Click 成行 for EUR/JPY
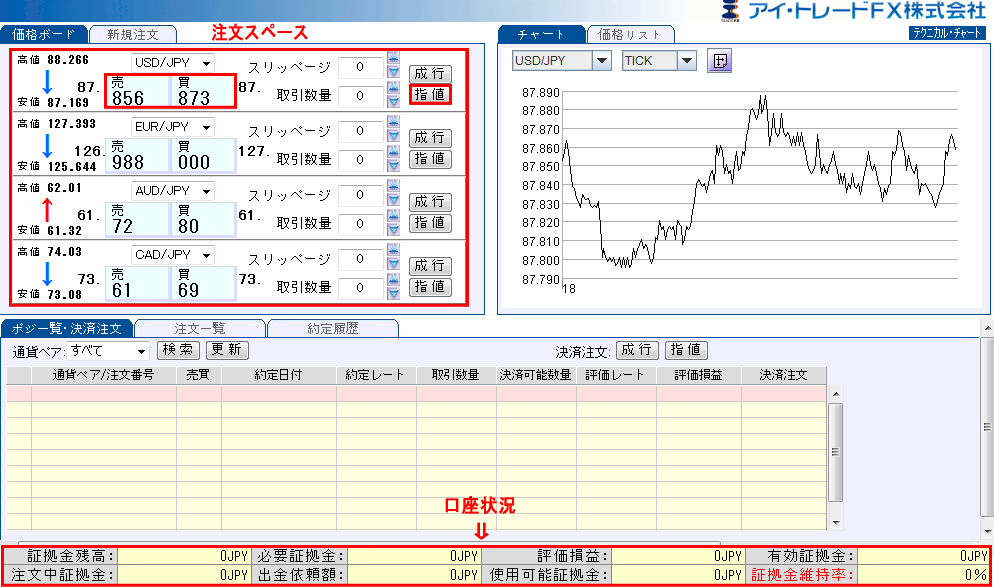Screen dimensions: 994x588 click(x=430, y=137)
